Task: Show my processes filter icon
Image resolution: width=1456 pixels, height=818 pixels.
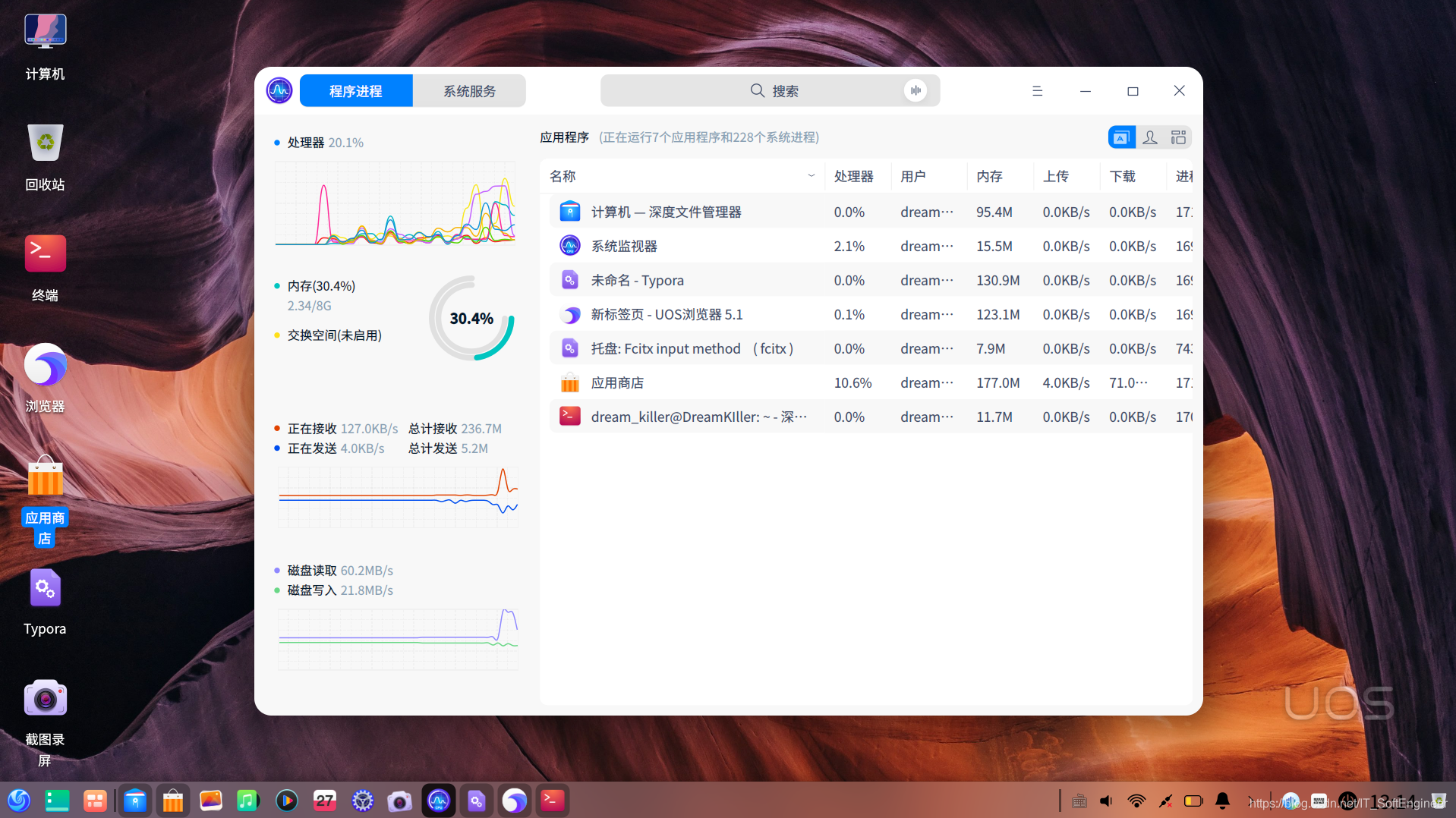Action: tap(1150, 137)
